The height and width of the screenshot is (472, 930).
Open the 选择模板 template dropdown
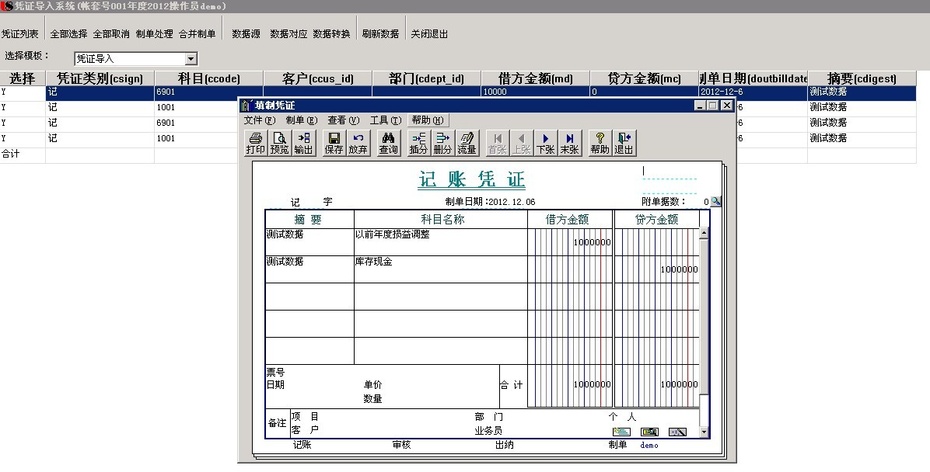[190, 59]
